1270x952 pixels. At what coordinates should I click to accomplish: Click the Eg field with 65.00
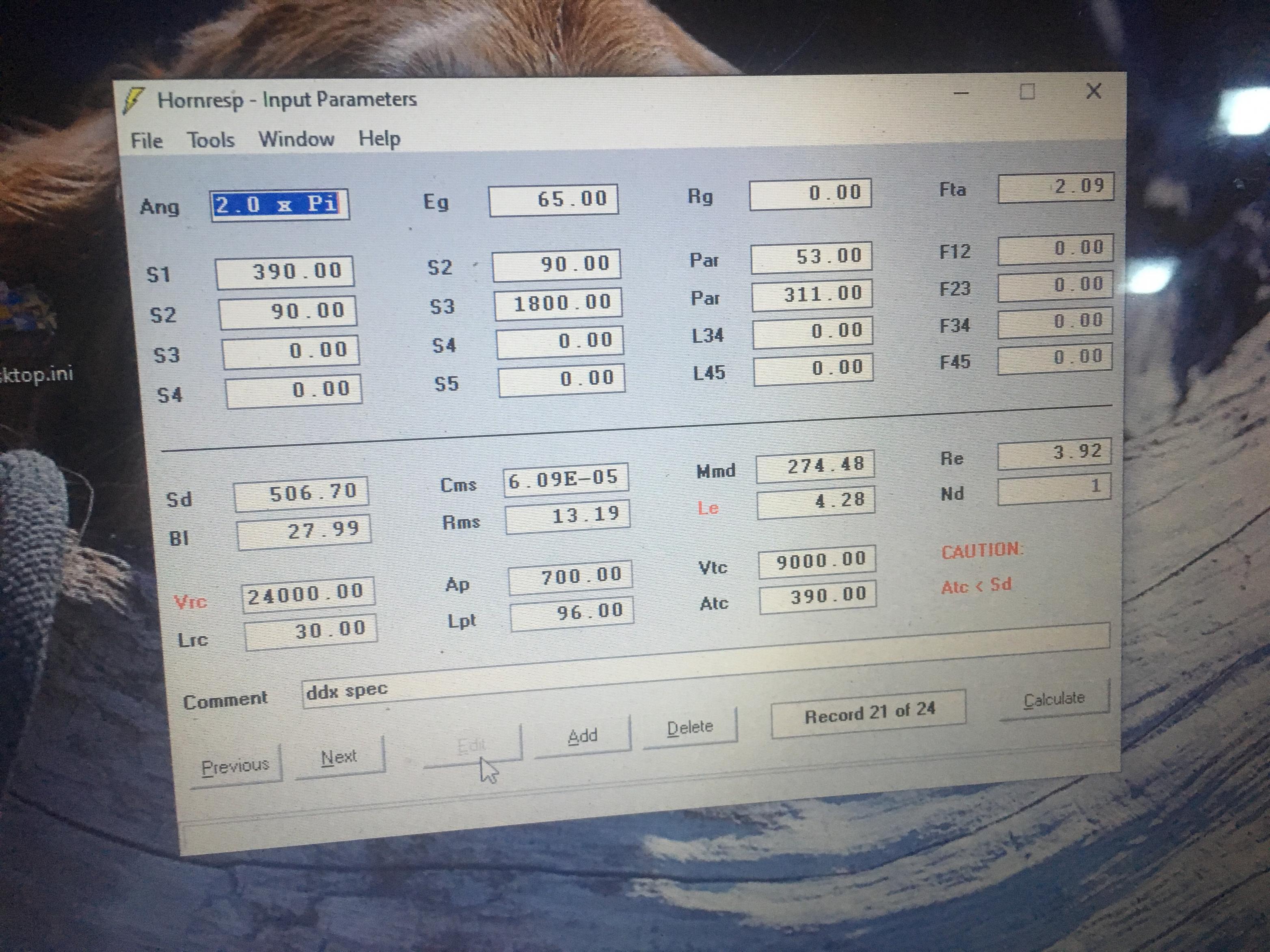pos(553,200)
